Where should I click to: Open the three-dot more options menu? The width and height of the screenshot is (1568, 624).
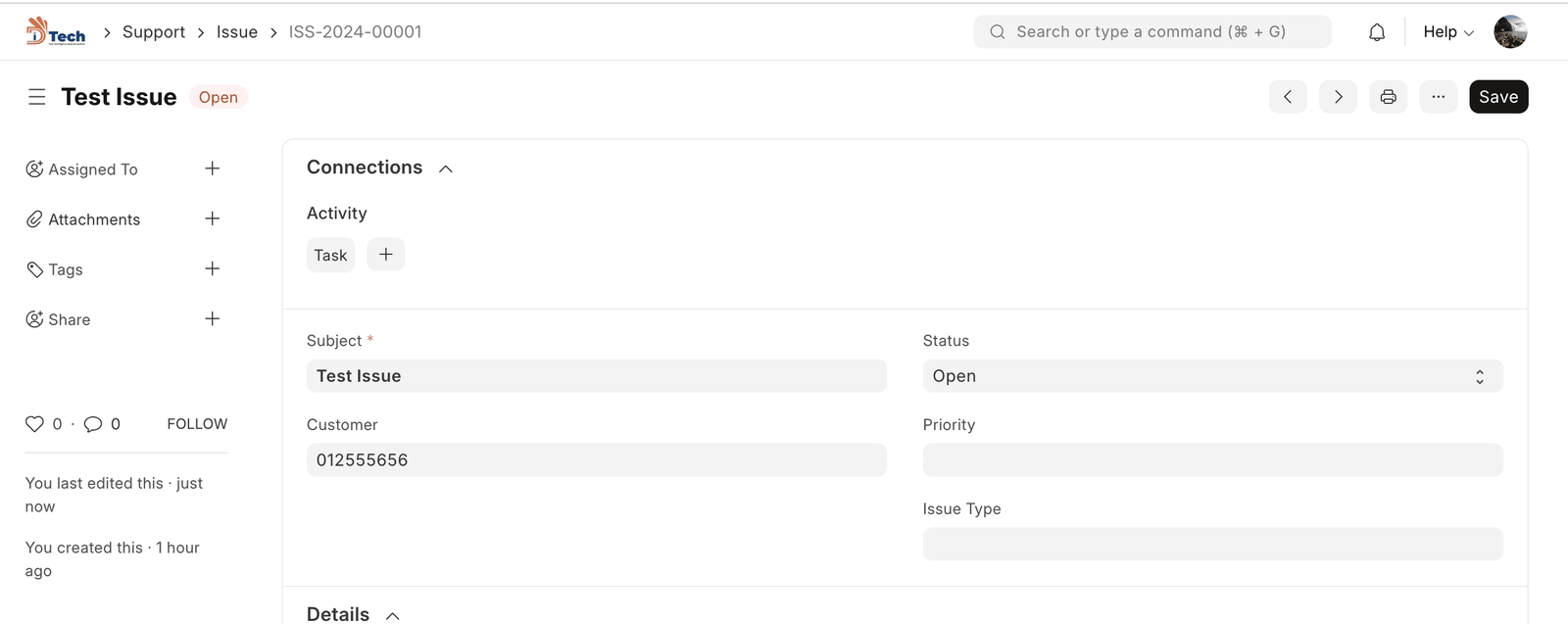pyautogui.click(x=1438, y=97)
